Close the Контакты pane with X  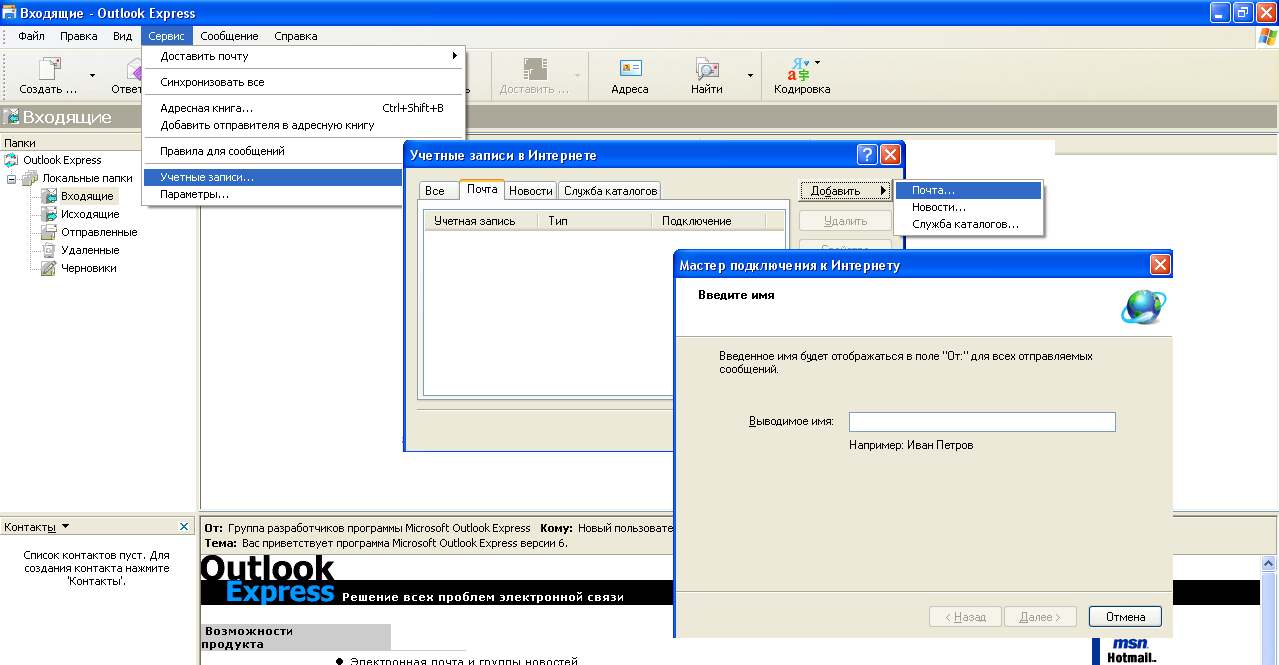pos(184,526)
